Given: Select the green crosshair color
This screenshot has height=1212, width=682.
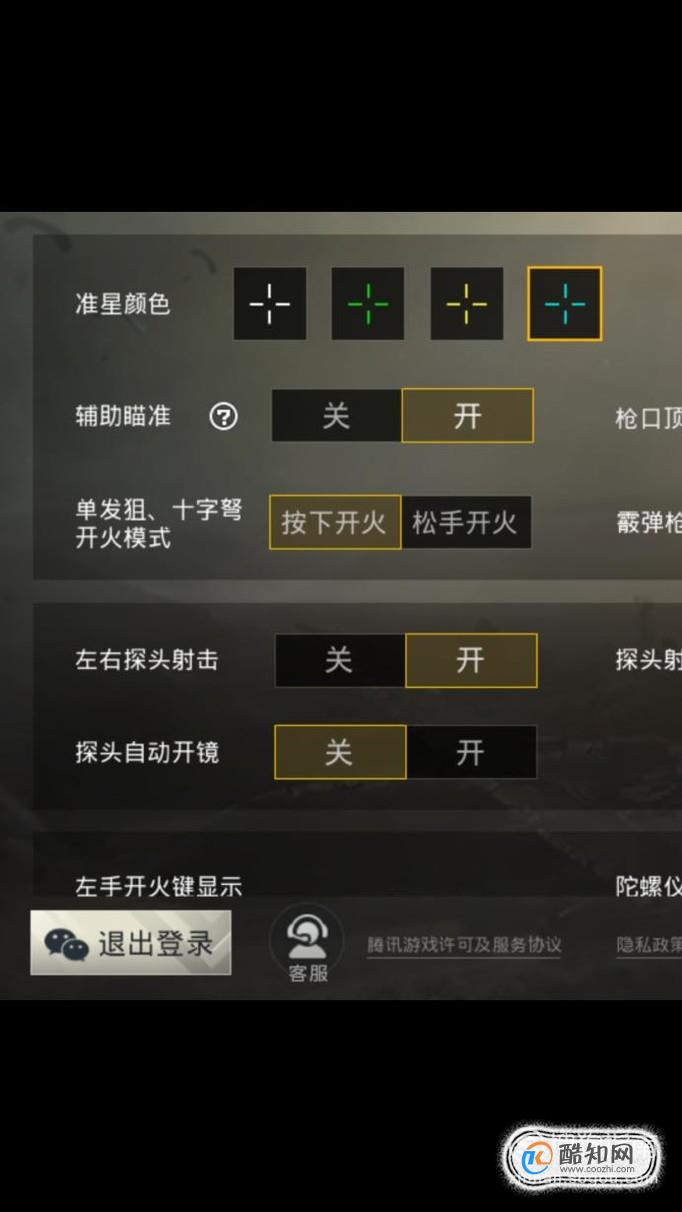Looking at the screenshot, I should 368,303.
